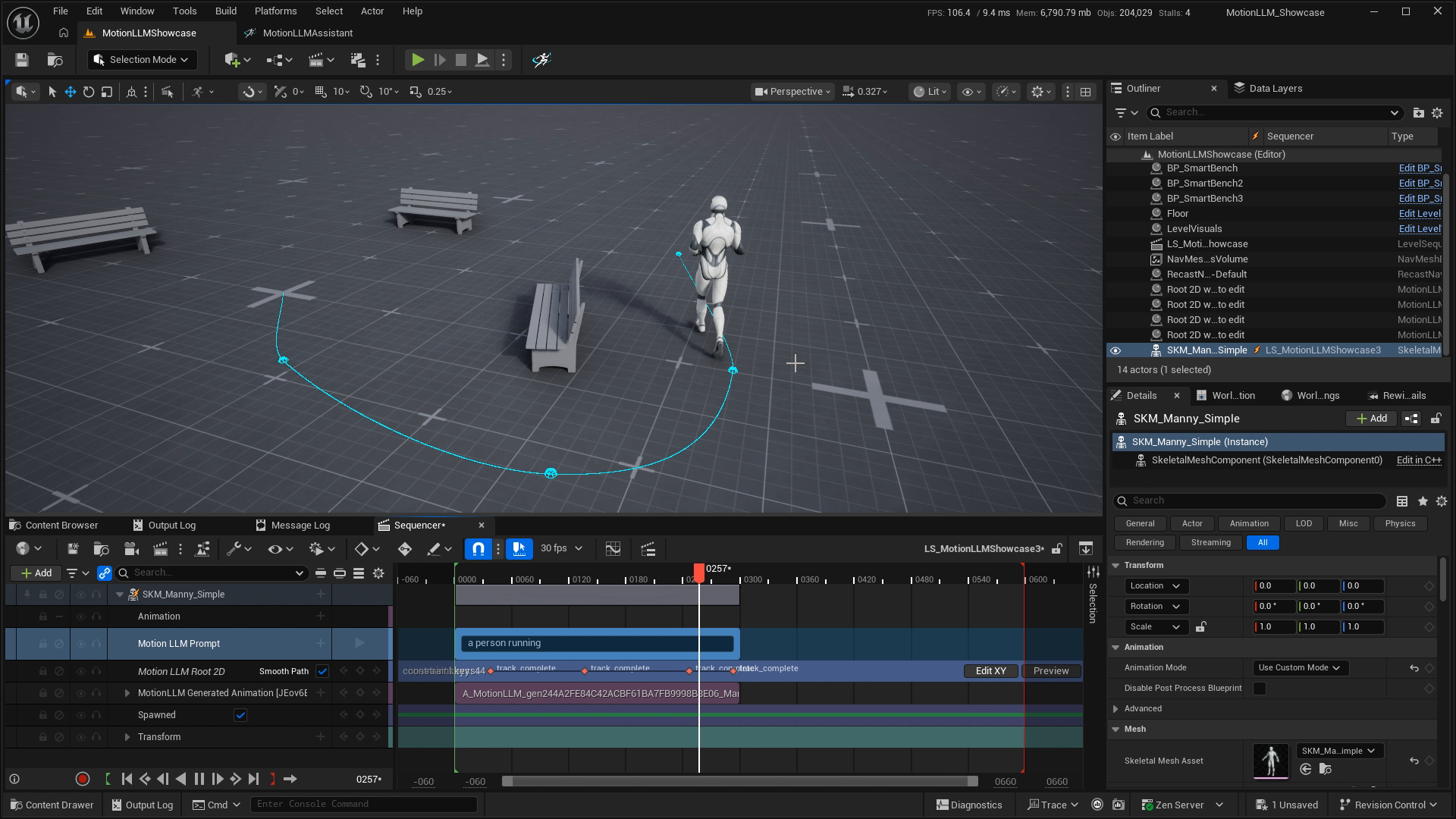Screen dimensions: 1456x819
Task: Click Add button in Details panel
Action: (1371, 419)
